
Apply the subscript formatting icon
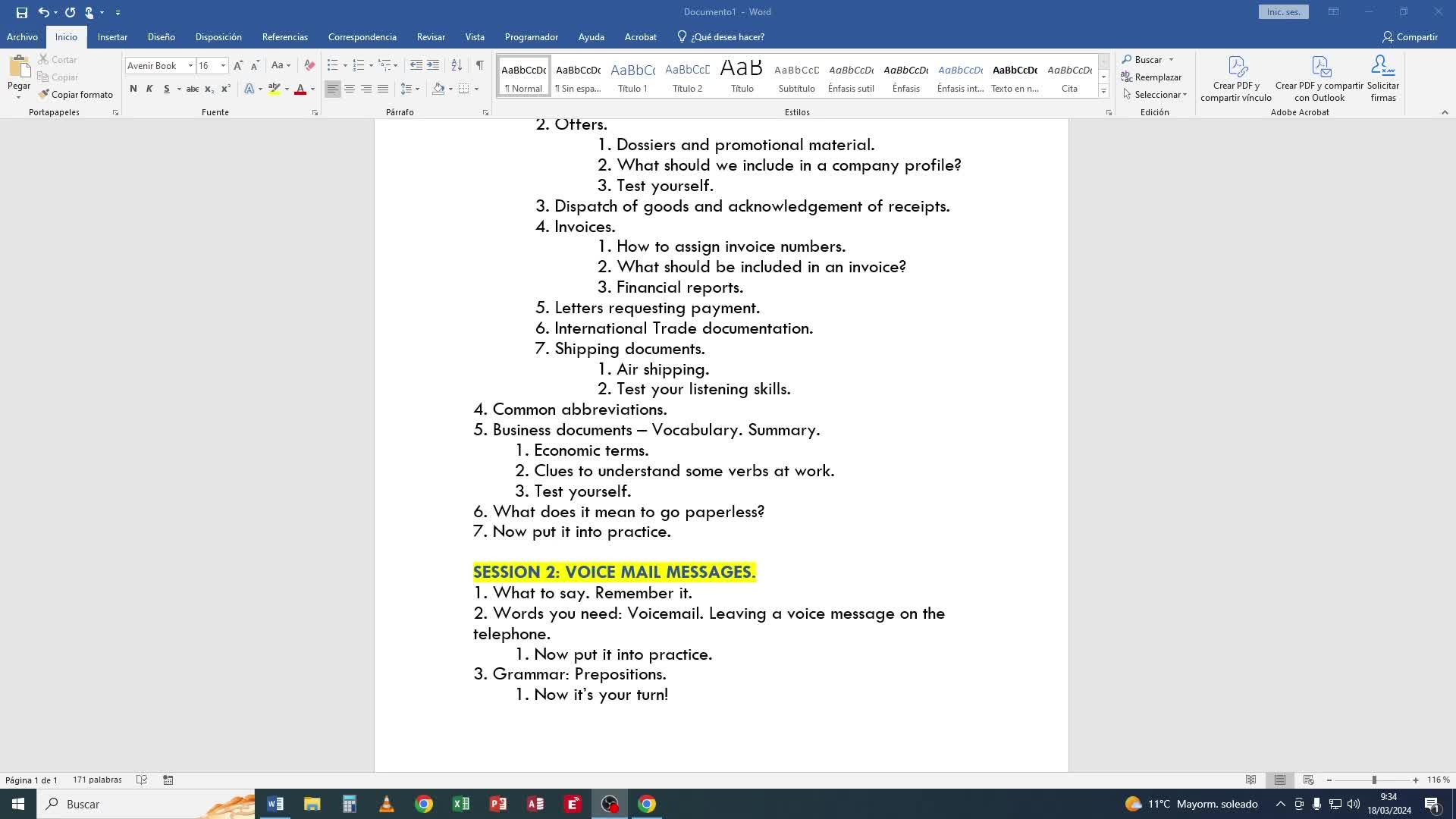click(209, 89)
